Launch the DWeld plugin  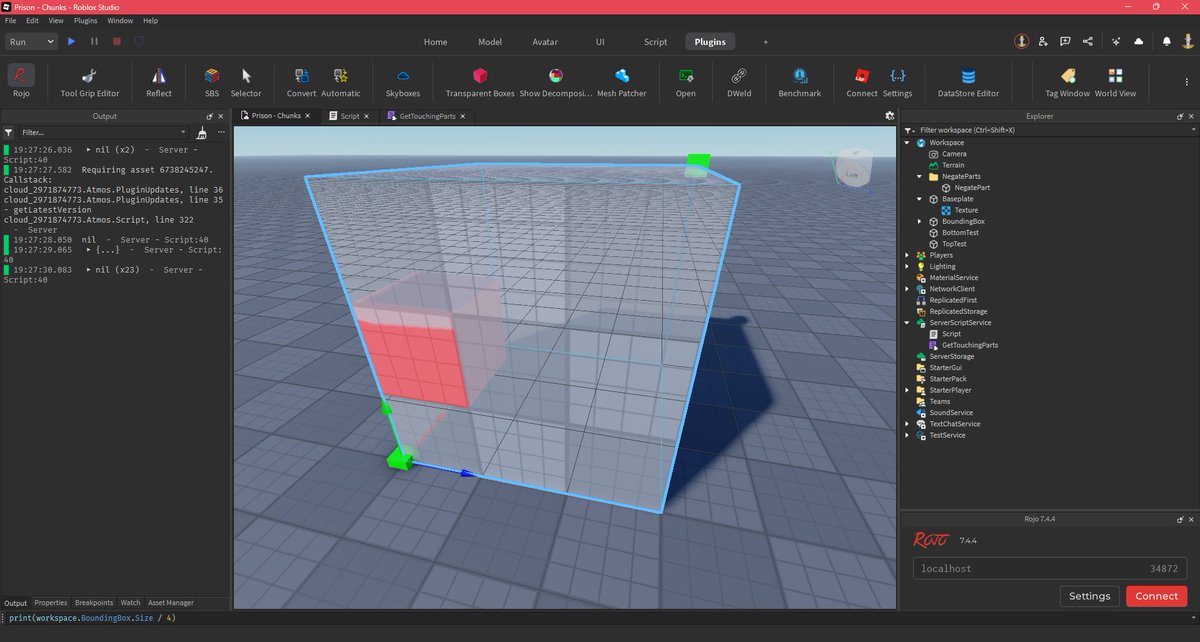click(739, 81)
